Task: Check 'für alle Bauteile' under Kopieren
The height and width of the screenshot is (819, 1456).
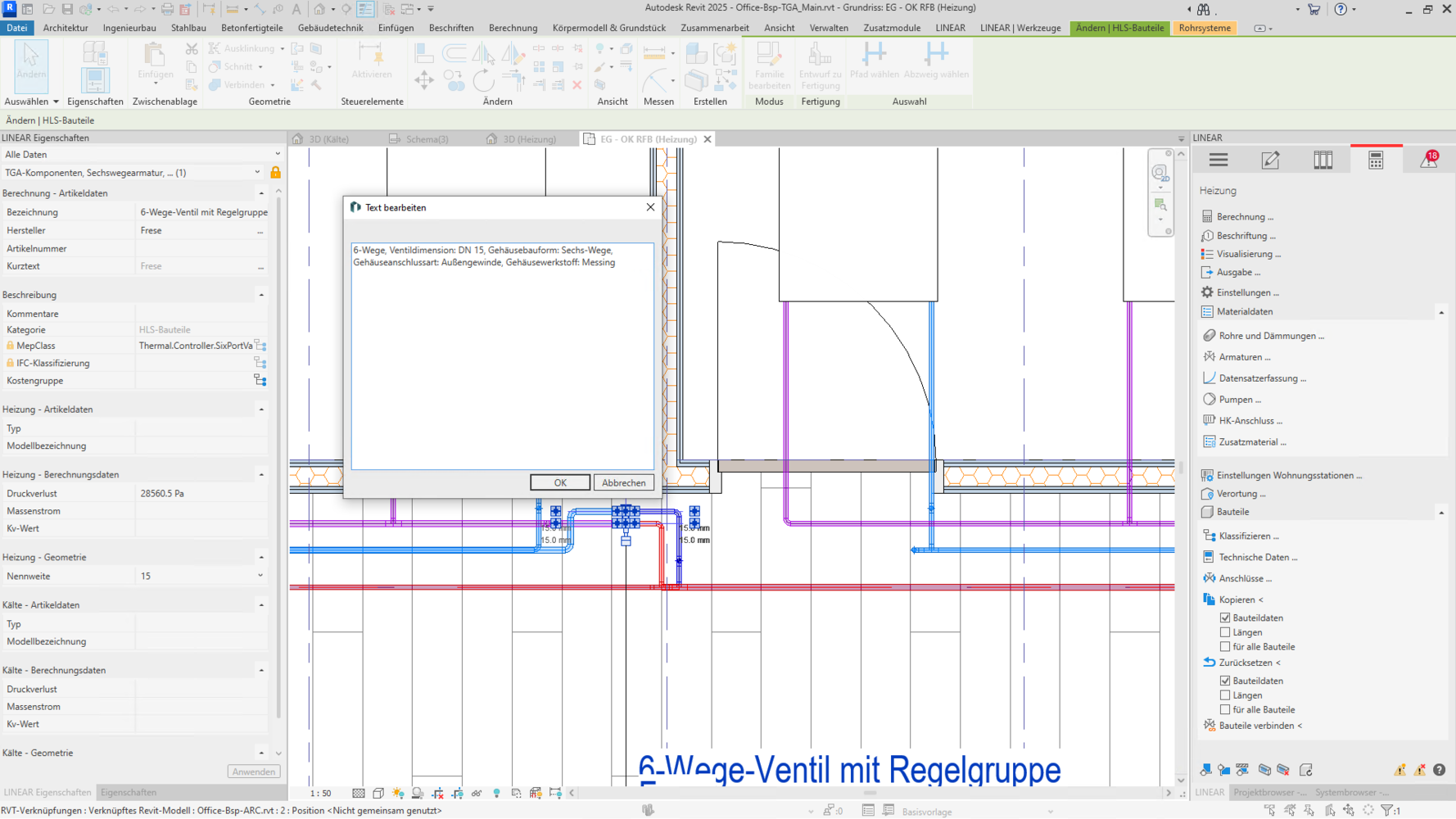Action: point(1225,647)
